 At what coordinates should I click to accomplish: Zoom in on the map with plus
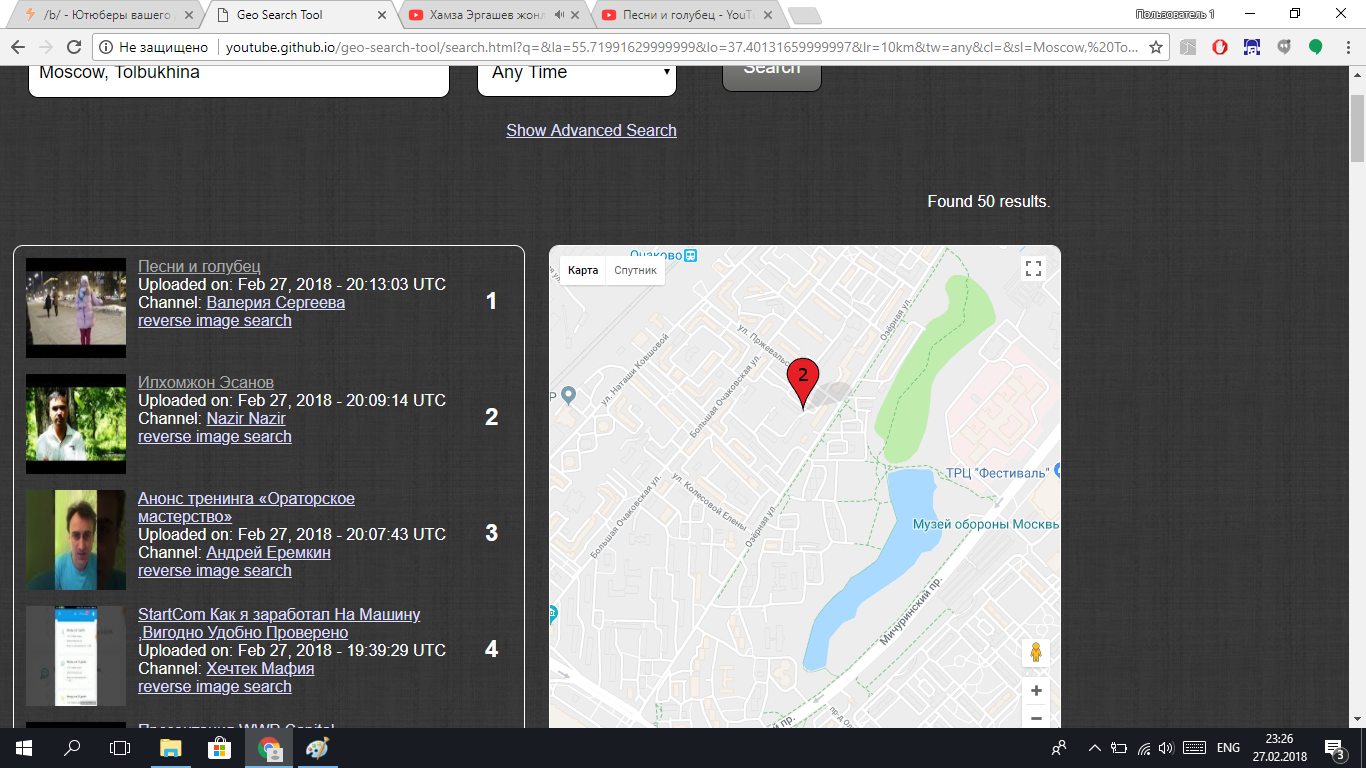coord(1036,690)
